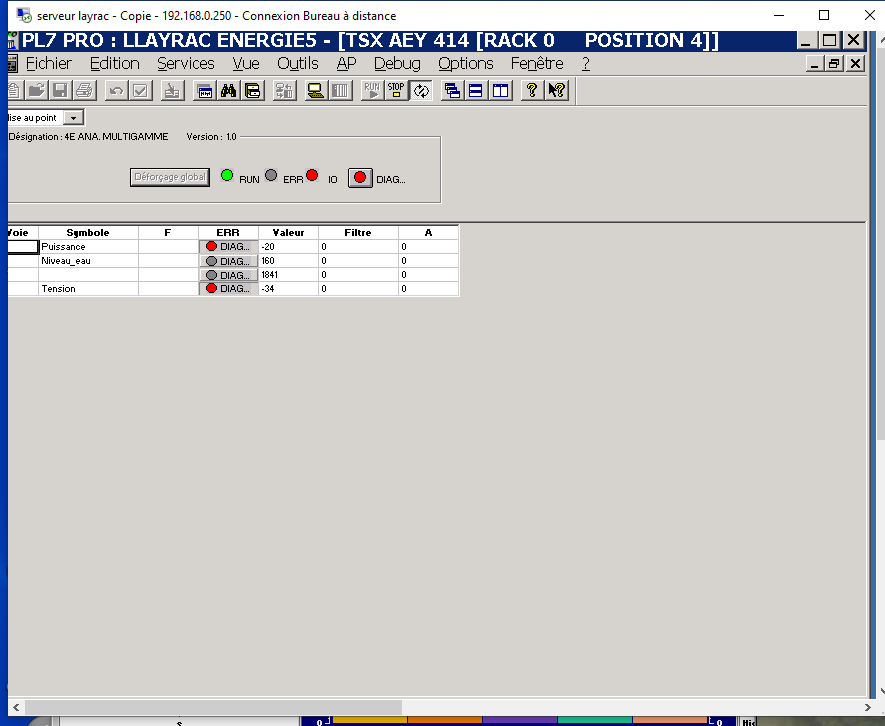Click the Valeur column header
This screenshot has height=726, width=885.
288,233
